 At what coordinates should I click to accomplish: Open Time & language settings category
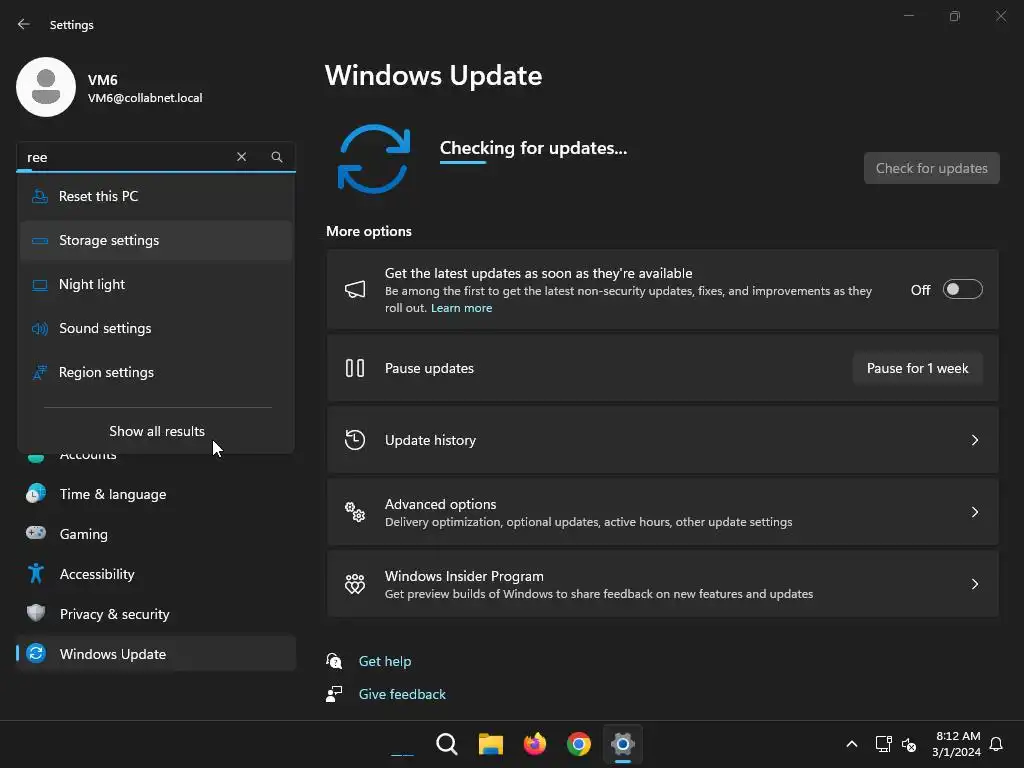tap(156, 494)
